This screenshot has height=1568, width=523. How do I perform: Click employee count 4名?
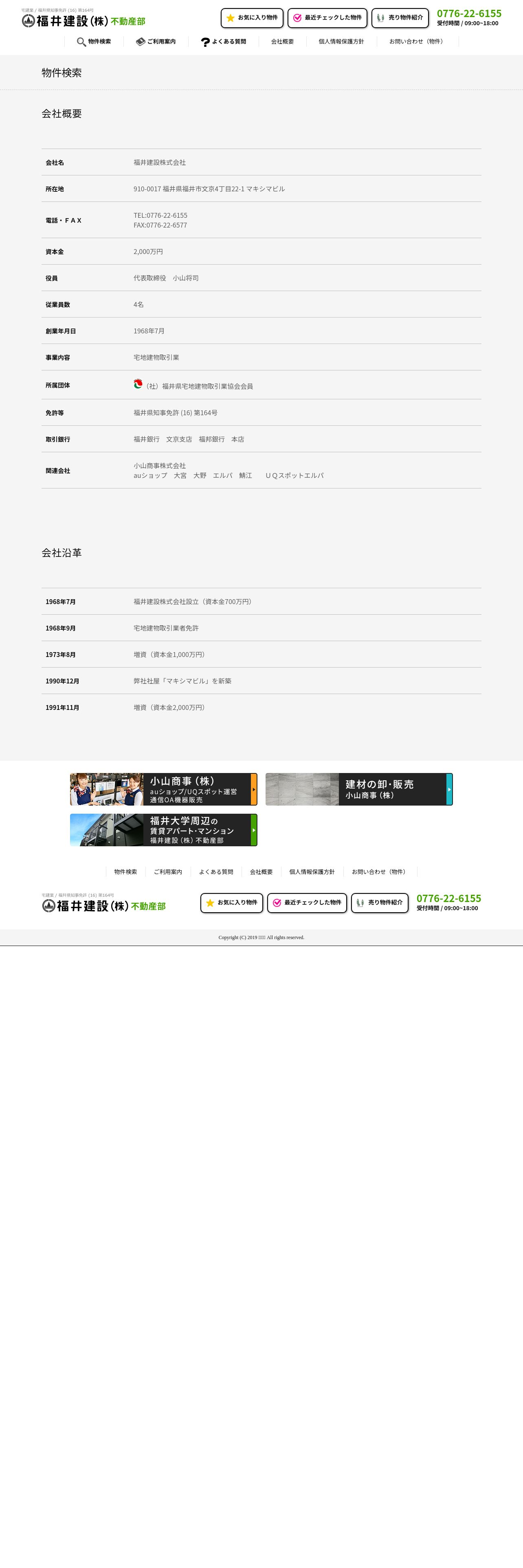tap(139, 304)
